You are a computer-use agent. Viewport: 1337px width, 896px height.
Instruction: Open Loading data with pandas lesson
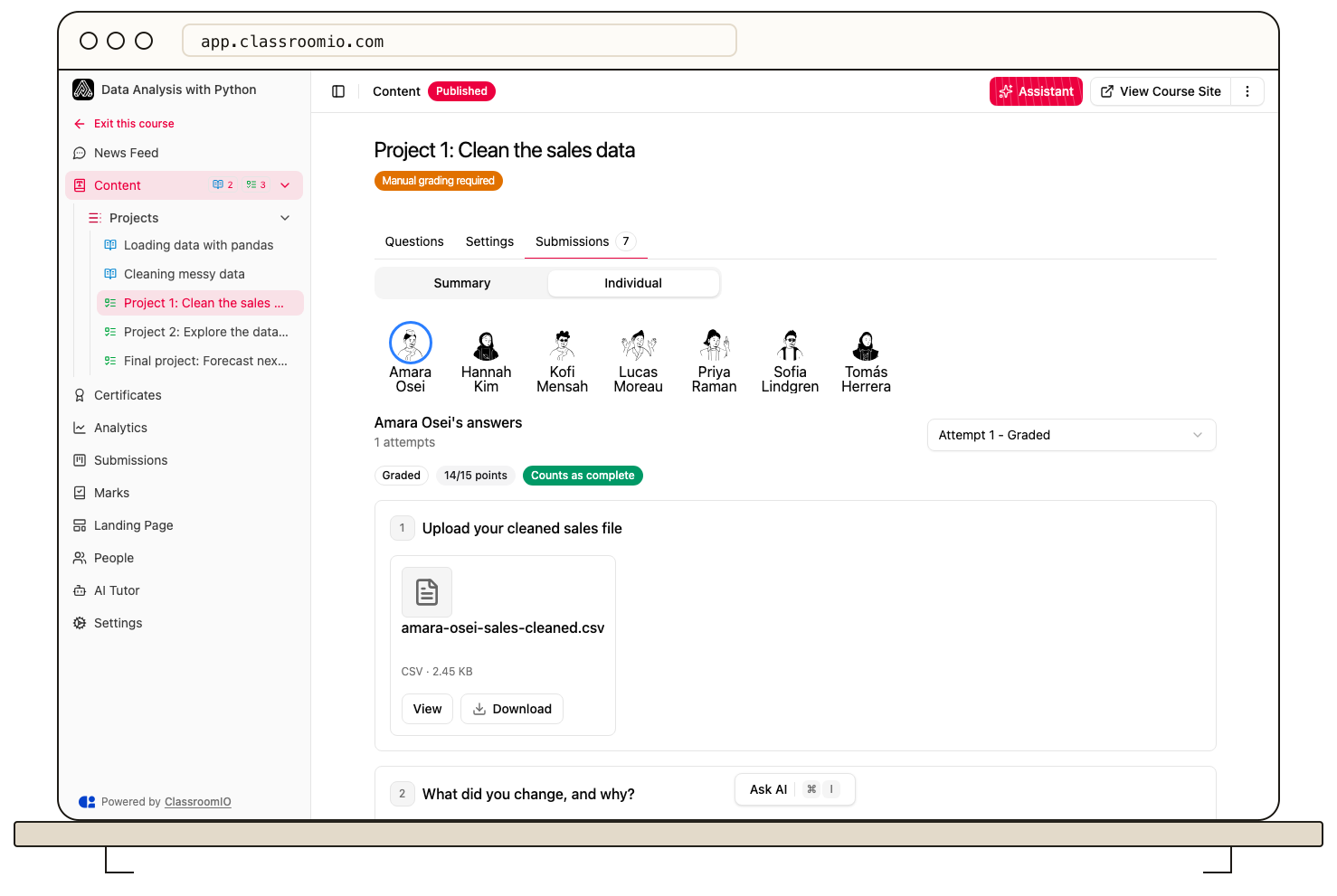point(199,245)
